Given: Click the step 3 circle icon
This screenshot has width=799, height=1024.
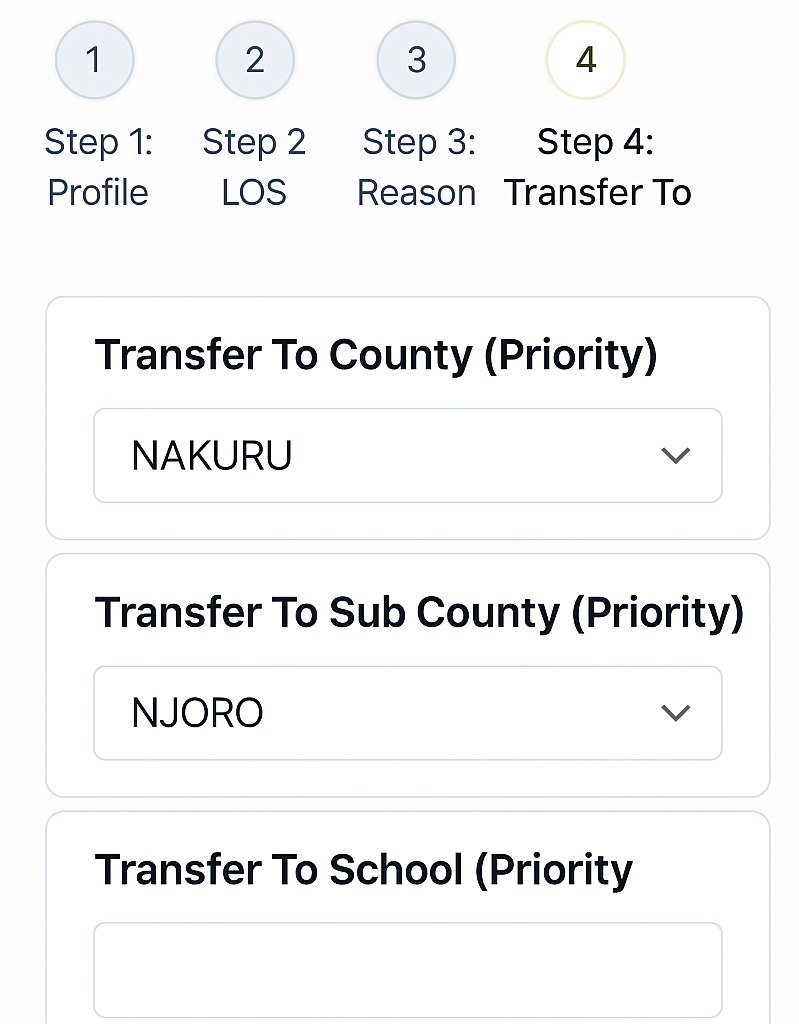Looking at the screenshot, I should click(x=416, y=60).
